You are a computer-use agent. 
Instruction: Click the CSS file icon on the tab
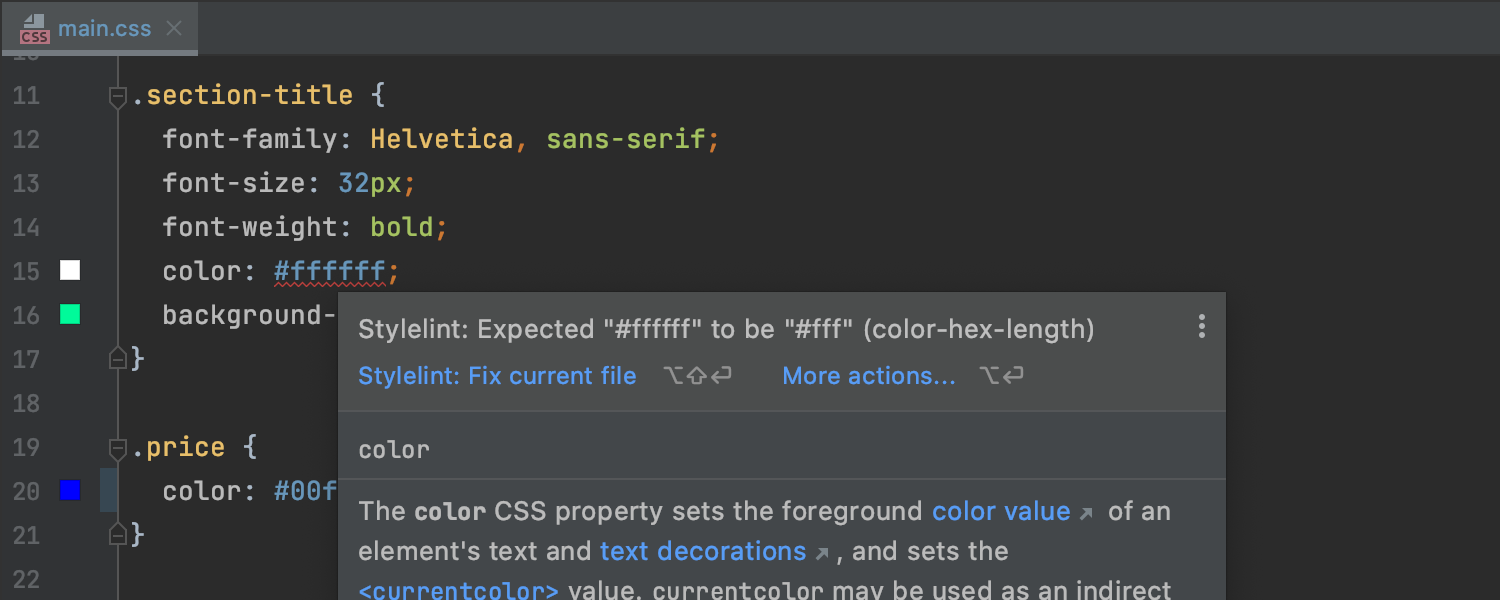pos(34,28)
